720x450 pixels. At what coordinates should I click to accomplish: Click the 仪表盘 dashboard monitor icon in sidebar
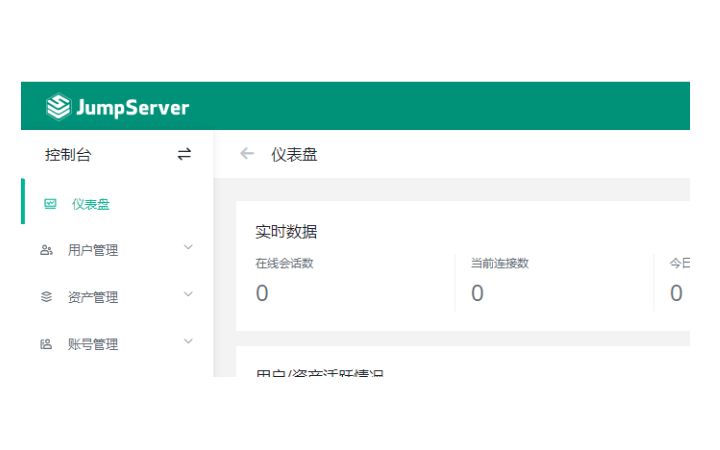[50, 204]
